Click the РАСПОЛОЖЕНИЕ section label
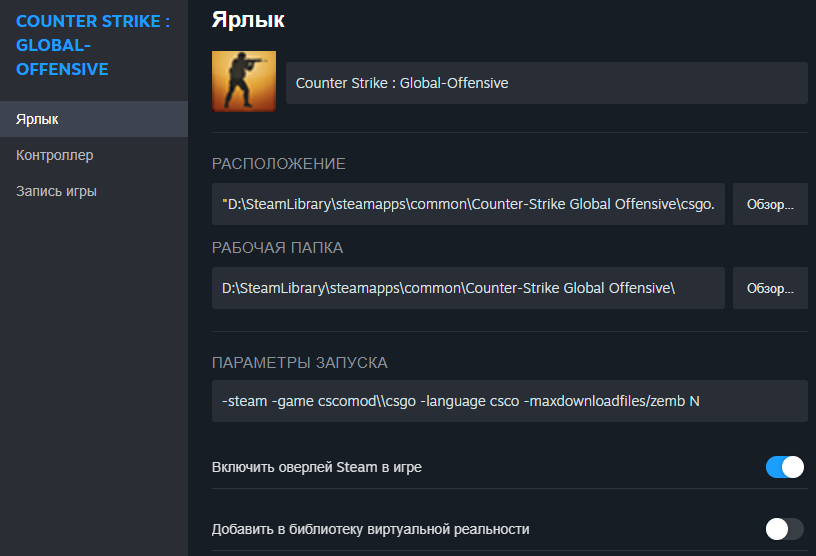Viewport: 816px width, 556px height. 279,164
